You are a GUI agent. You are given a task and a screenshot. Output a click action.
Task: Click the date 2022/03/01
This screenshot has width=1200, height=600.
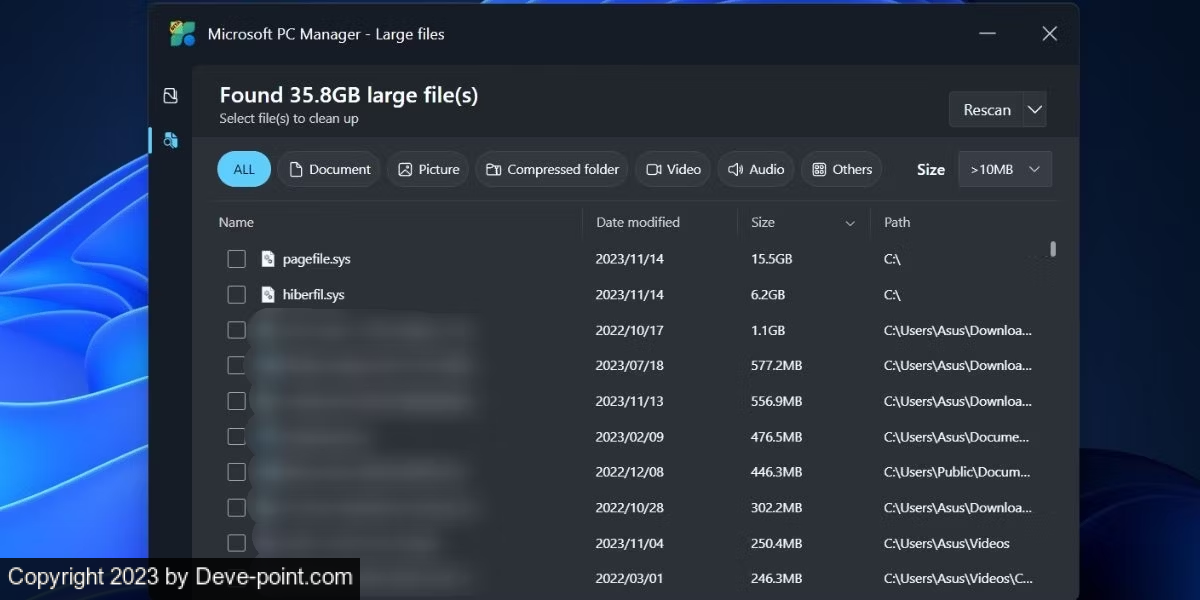[x=629, y=579]
